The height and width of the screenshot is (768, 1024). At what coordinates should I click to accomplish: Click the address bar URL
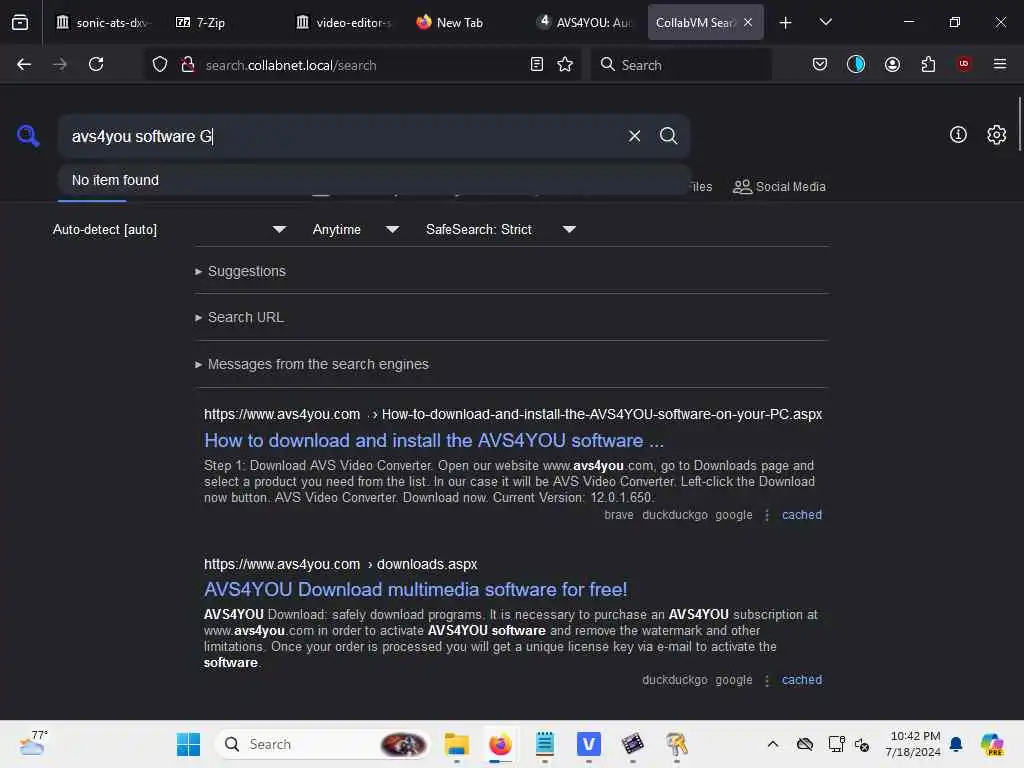tap(291, 65)
